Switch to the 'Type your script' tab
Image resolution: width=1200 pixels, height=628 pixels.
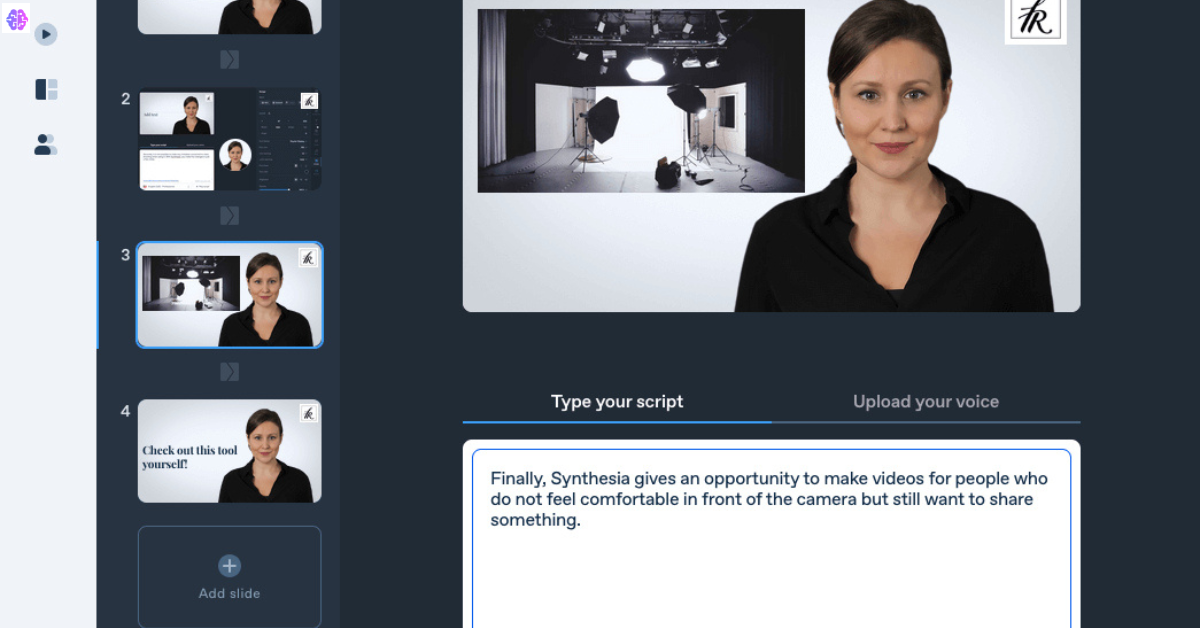coord(617,402)
